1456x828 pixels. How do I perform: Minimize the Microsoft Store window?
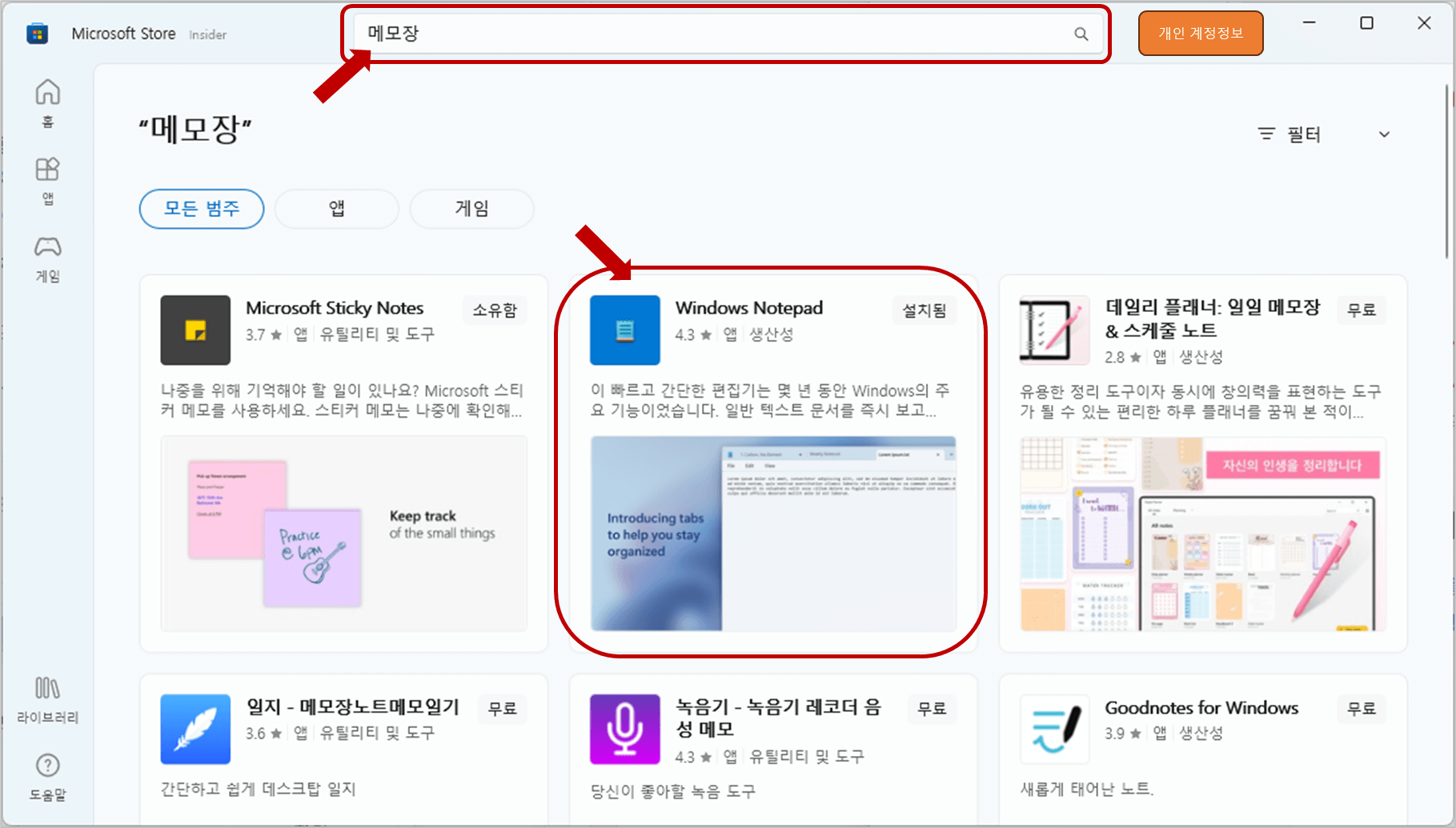click(x=1310, y=22)
